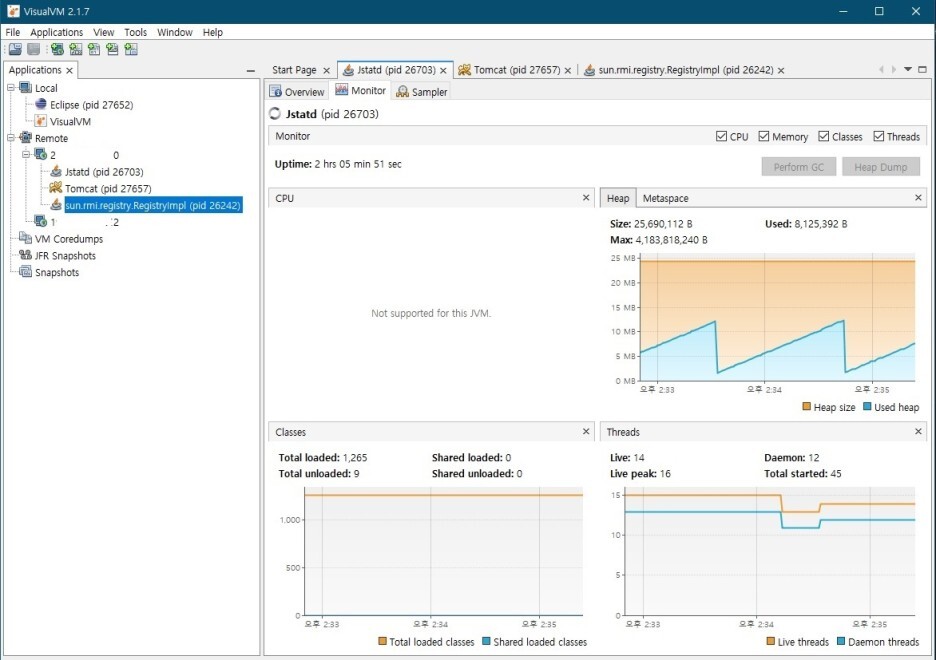Click the Daemon threads legend swatch
This screenshot has width=936, height=660.
click(x=841, y=641)
